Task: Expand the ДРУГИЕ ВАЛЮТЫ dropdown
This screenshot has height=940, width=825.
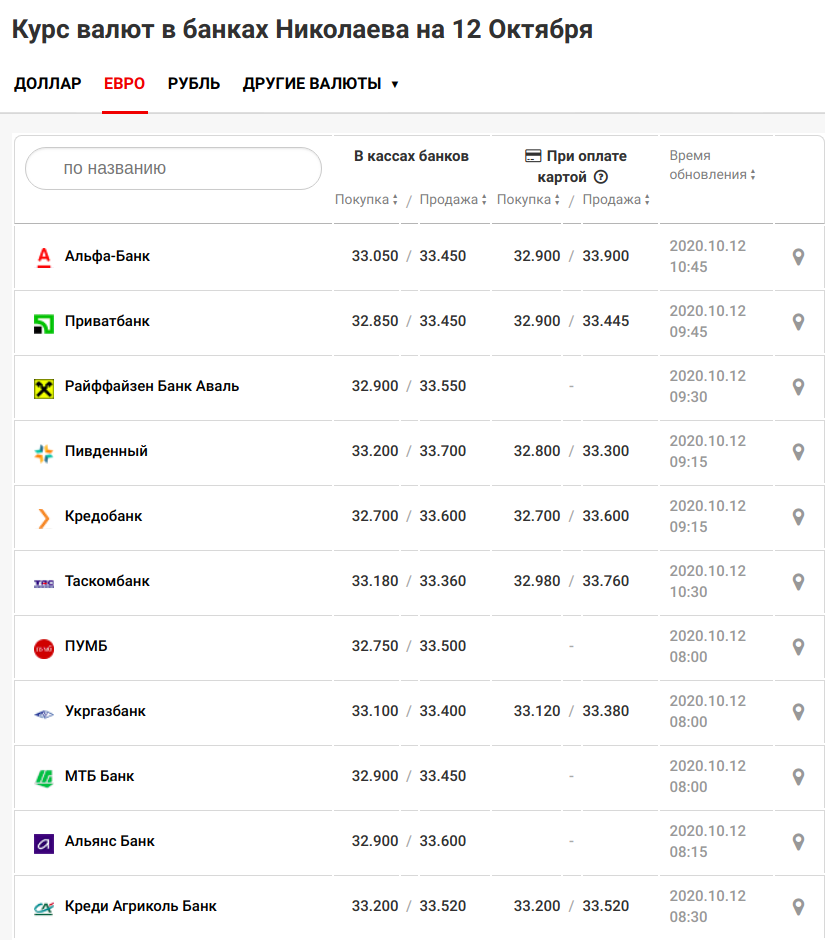Action: pyautogui.click(x=320, y=83)
